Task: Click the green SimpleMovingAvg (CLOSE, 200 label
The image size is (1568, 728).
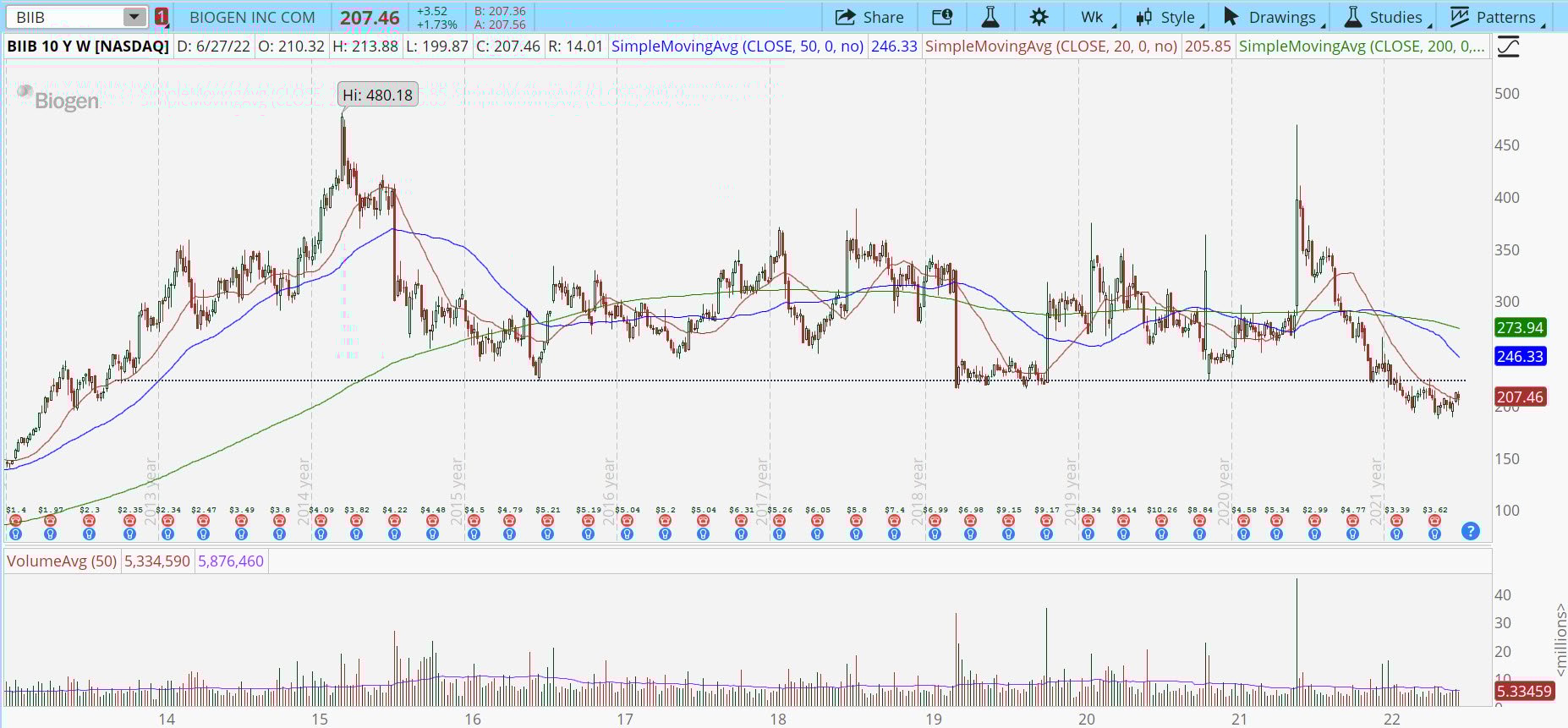Action: tap(1362, 47)
